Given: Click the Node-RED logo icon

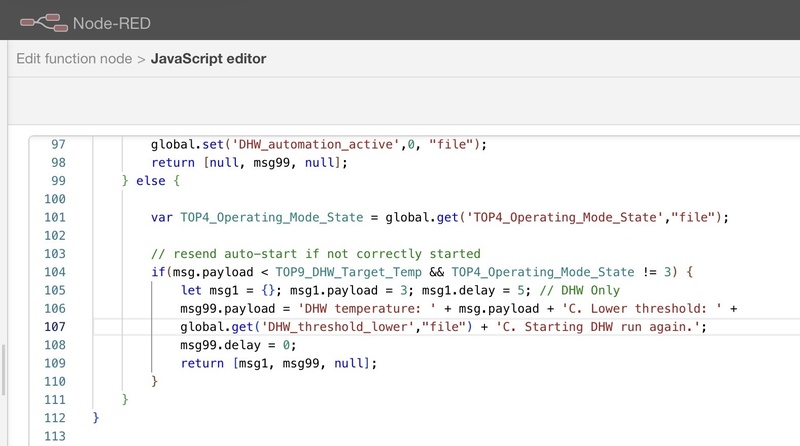Looking at the screenshot, I should pyautogui.click(x=44, y=23).
